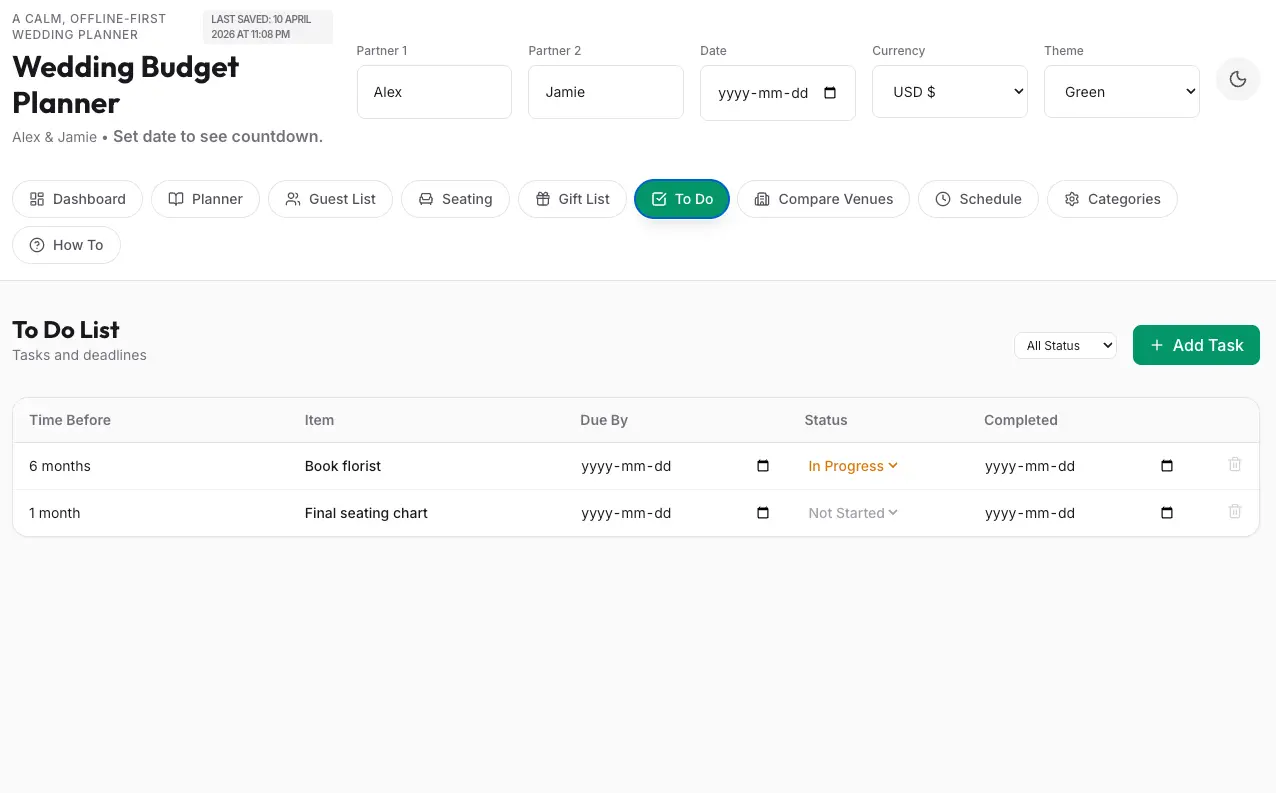
Task: Change the Not Started status dropdown
Action: [x=853, y=513]
